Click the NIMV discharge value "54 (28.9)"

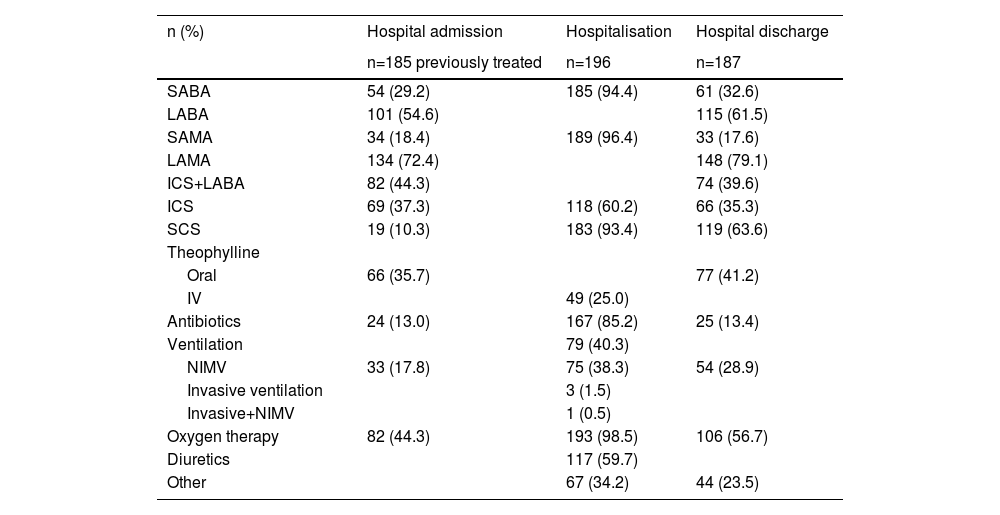pyautogui.click(x=727, y=368)
